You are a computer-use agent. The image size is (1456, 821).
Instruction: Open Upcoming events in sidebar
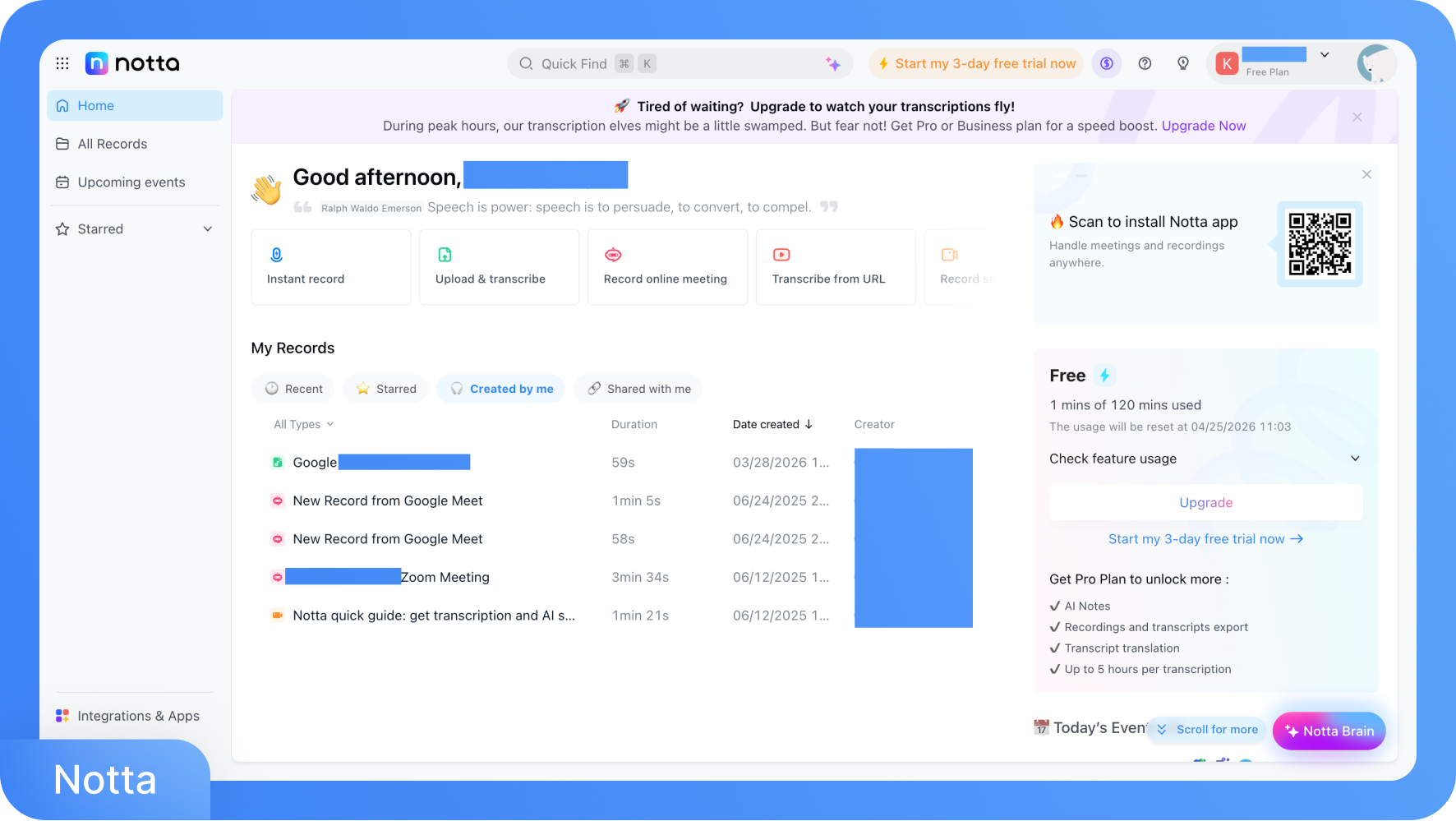131,182
